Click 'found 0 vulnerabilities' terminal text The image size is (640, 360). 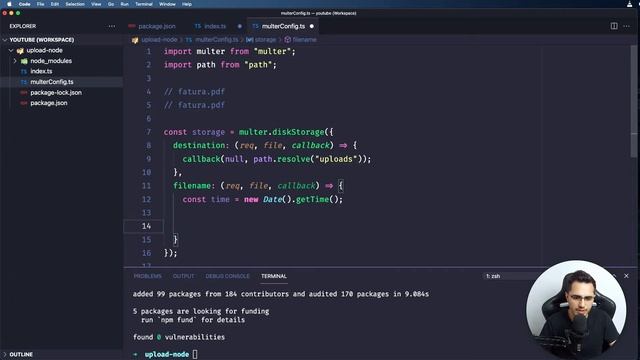coord(179,337)
